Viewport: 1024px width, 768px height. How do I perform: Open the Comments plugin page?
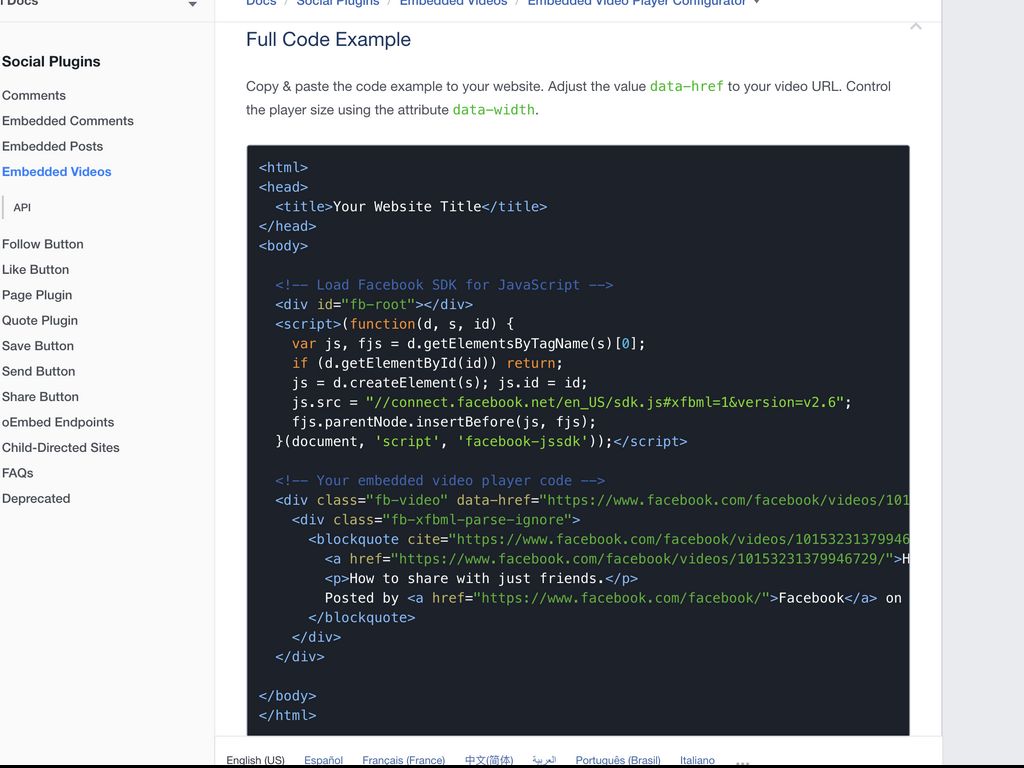pos(34,95)
